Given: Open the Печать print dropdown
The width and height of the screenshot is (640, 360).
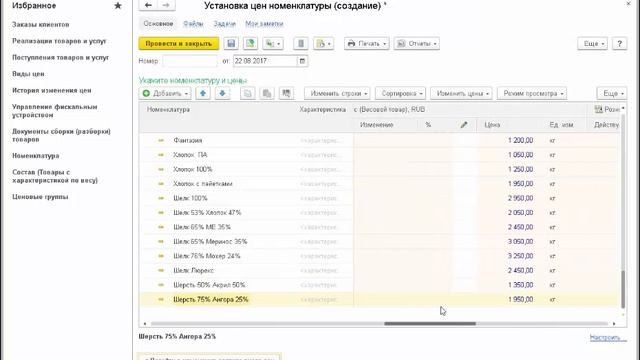Looking at the screenshot, I should pos(367,43).
